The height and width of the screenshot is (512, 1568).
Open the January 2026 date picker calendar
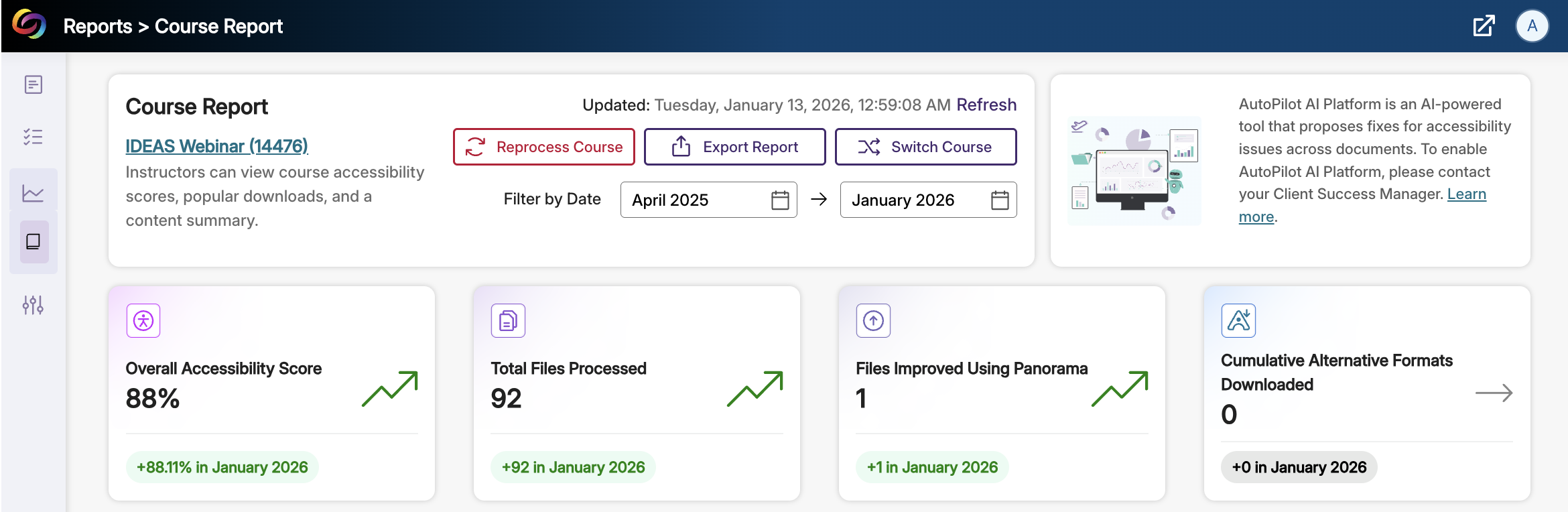[x=998, y=199]
